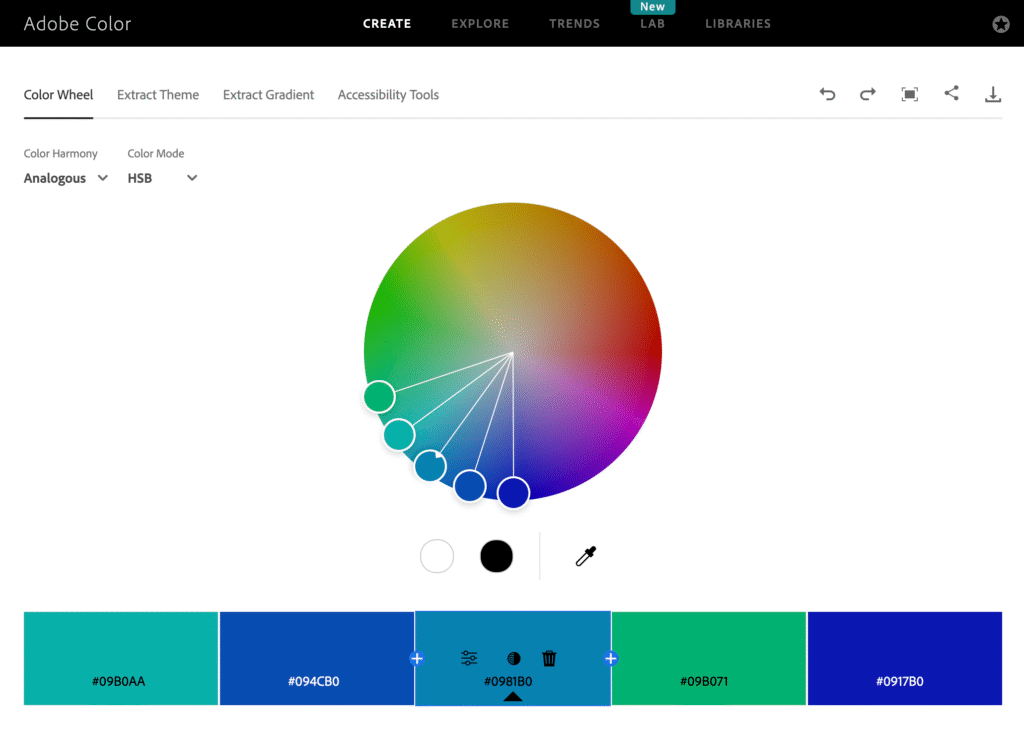Delete the #0981B0 swatch

[x=548, y=658]
